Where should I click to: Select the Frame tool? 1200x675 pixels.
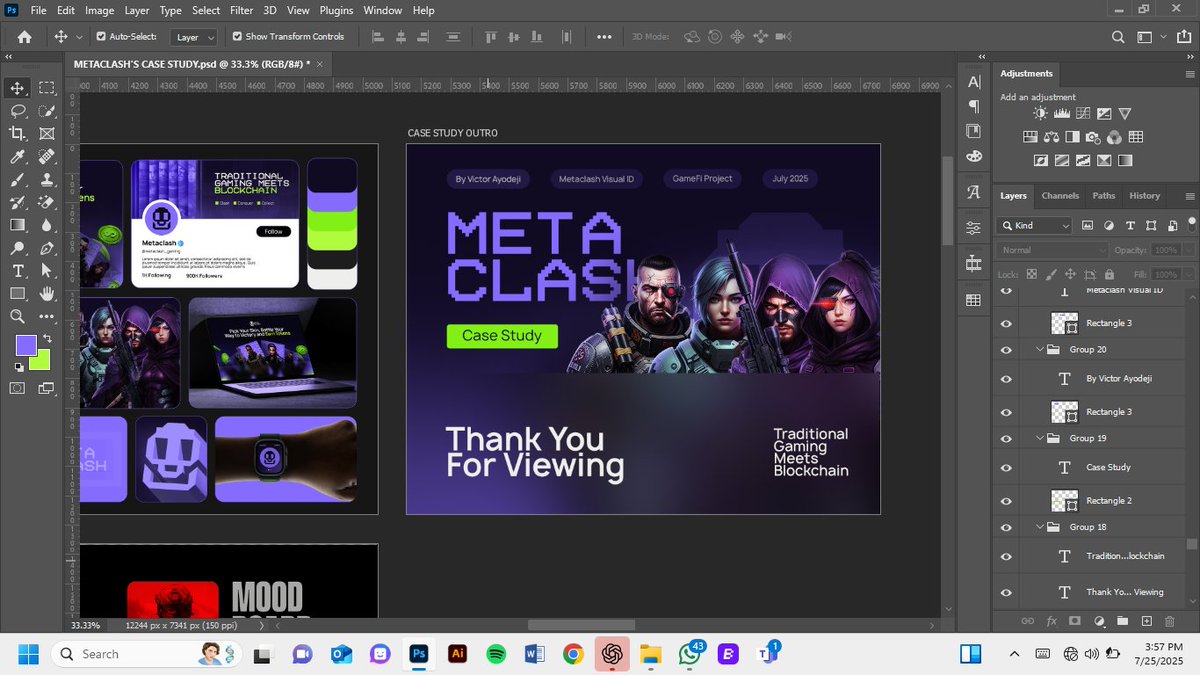click(46, 134)
